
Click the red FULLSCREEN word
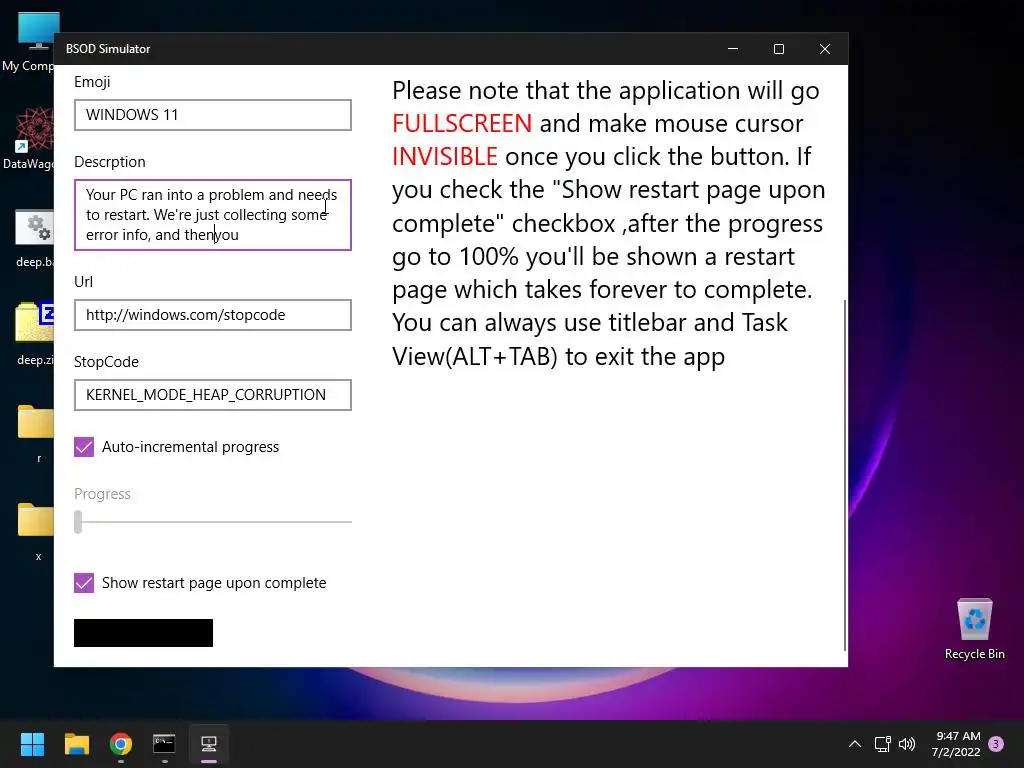click(x=462, y=123)
